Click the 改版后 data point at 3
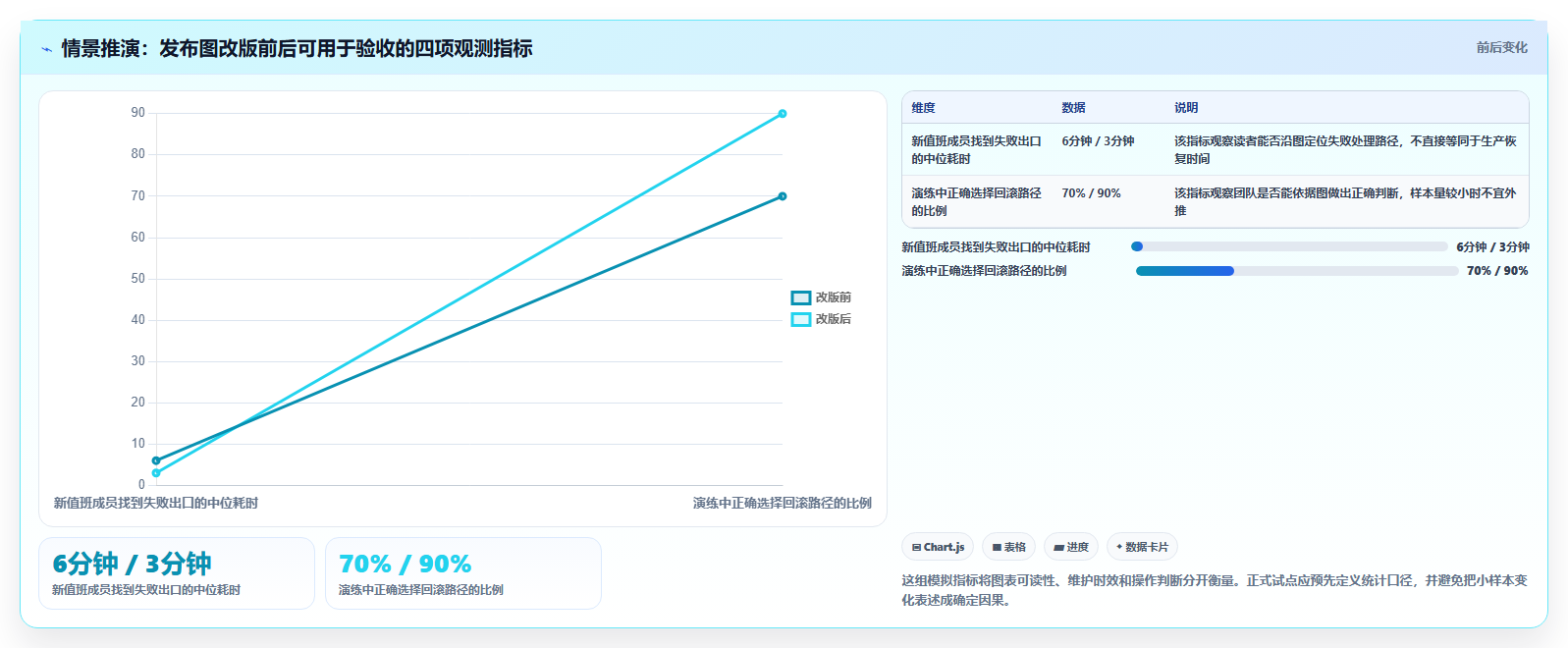1568x648 pixels. pos(156,473)
